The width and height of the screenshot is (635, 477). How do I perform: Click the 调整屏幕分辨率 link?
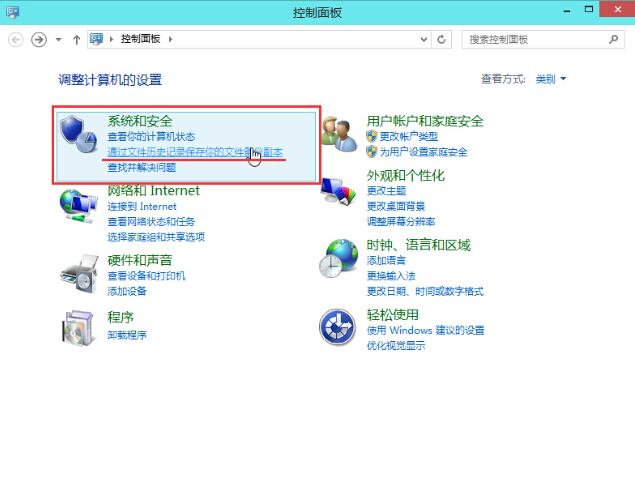pyautogui.click(x=400, y=221)
